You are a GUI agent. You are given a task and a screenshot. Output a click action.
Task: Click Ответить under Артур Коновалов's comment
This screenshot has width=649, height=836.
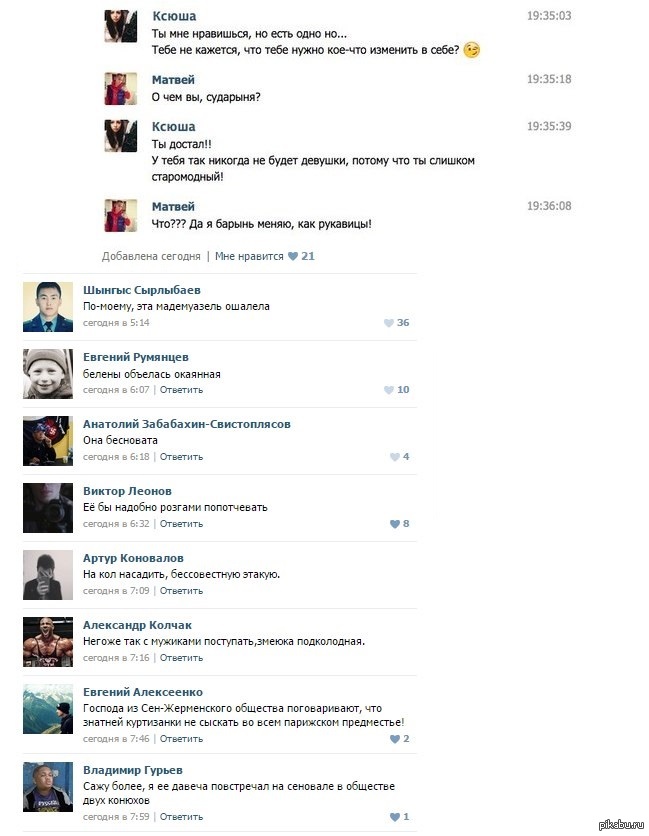pos(181,591)
